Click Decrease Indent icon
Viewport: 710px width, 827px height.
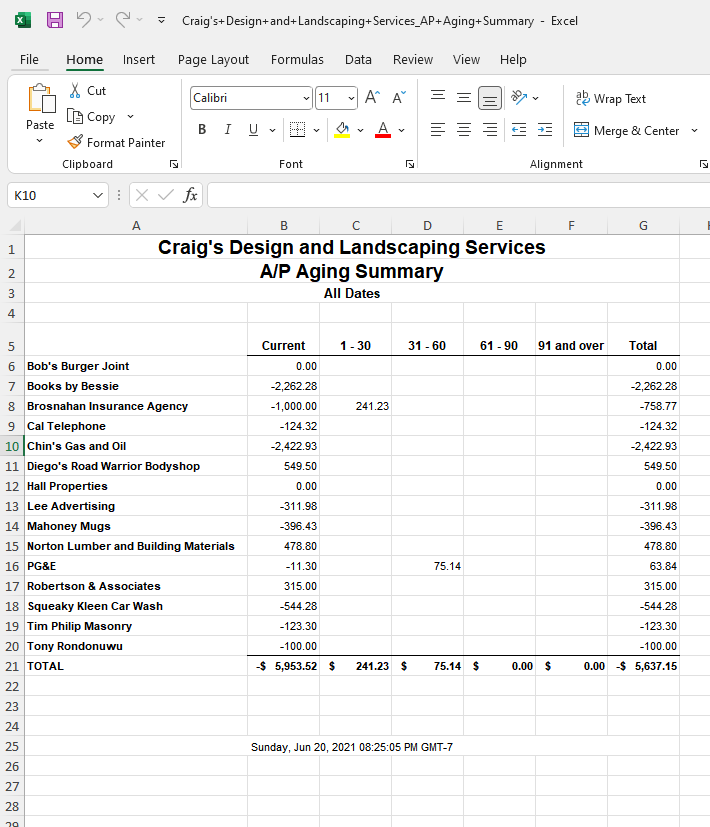[519, 130]
